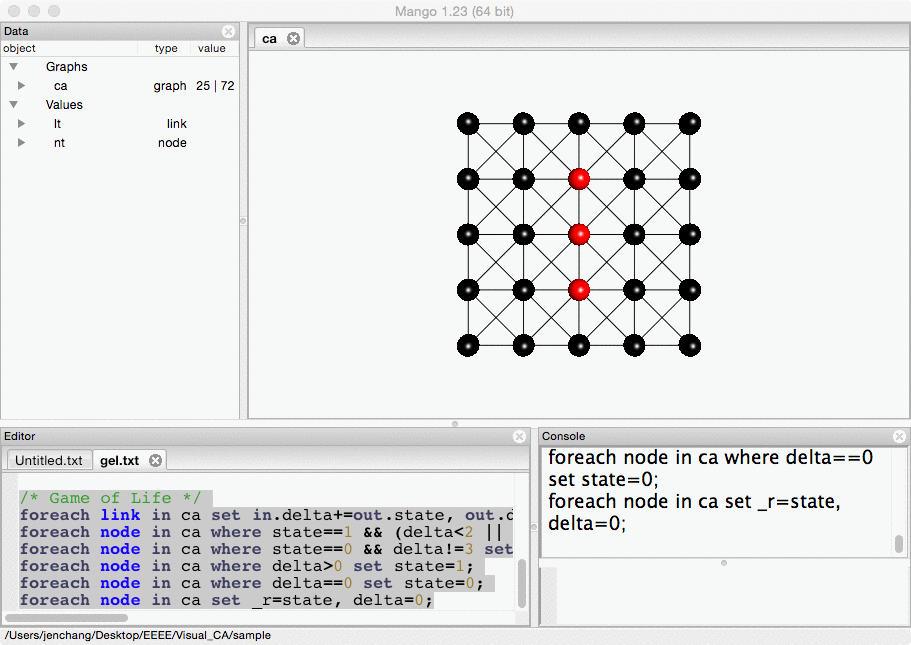Expand the lt link entry
This screenshot has height=645, width=911.
pyautogui.click(x=21, y=124)
